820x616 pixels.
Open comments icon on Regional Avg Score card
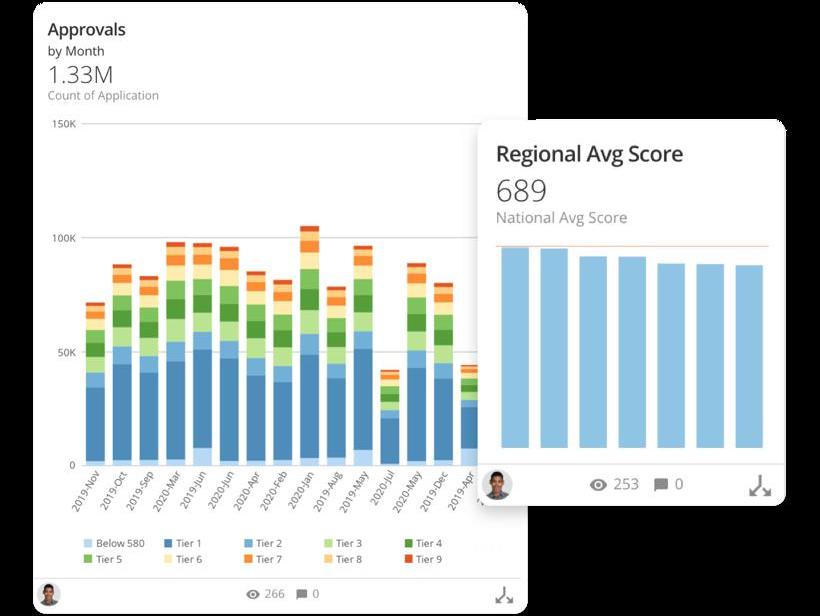(x=660, y=485)
